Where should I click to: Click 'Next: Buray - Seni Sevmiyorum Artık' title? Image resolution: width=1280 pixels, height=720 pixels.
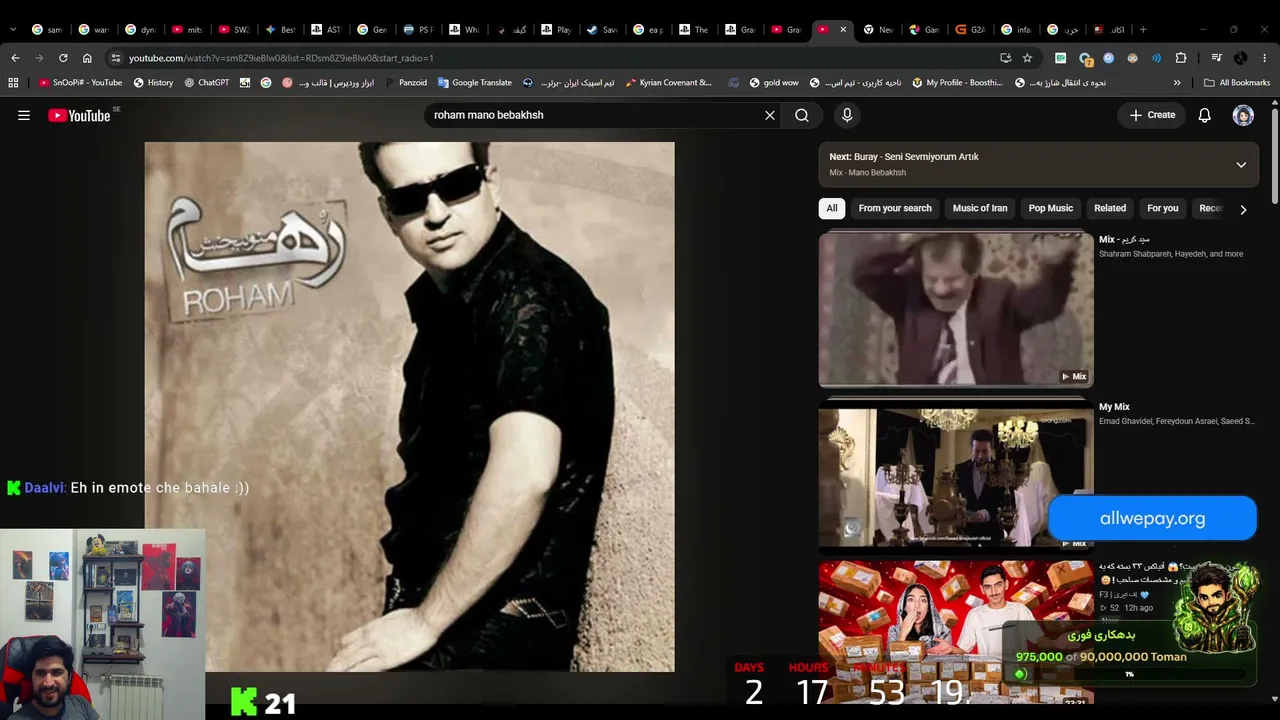904,157
